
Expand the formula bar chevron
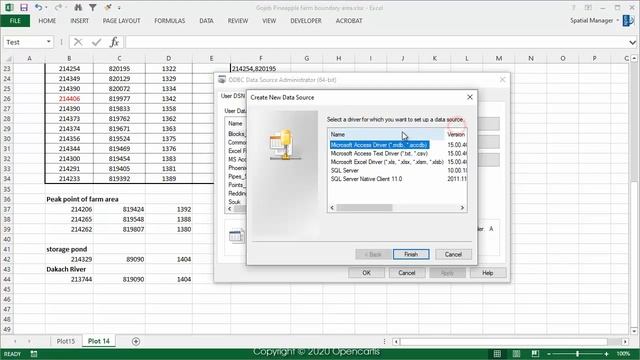(632, 42)
